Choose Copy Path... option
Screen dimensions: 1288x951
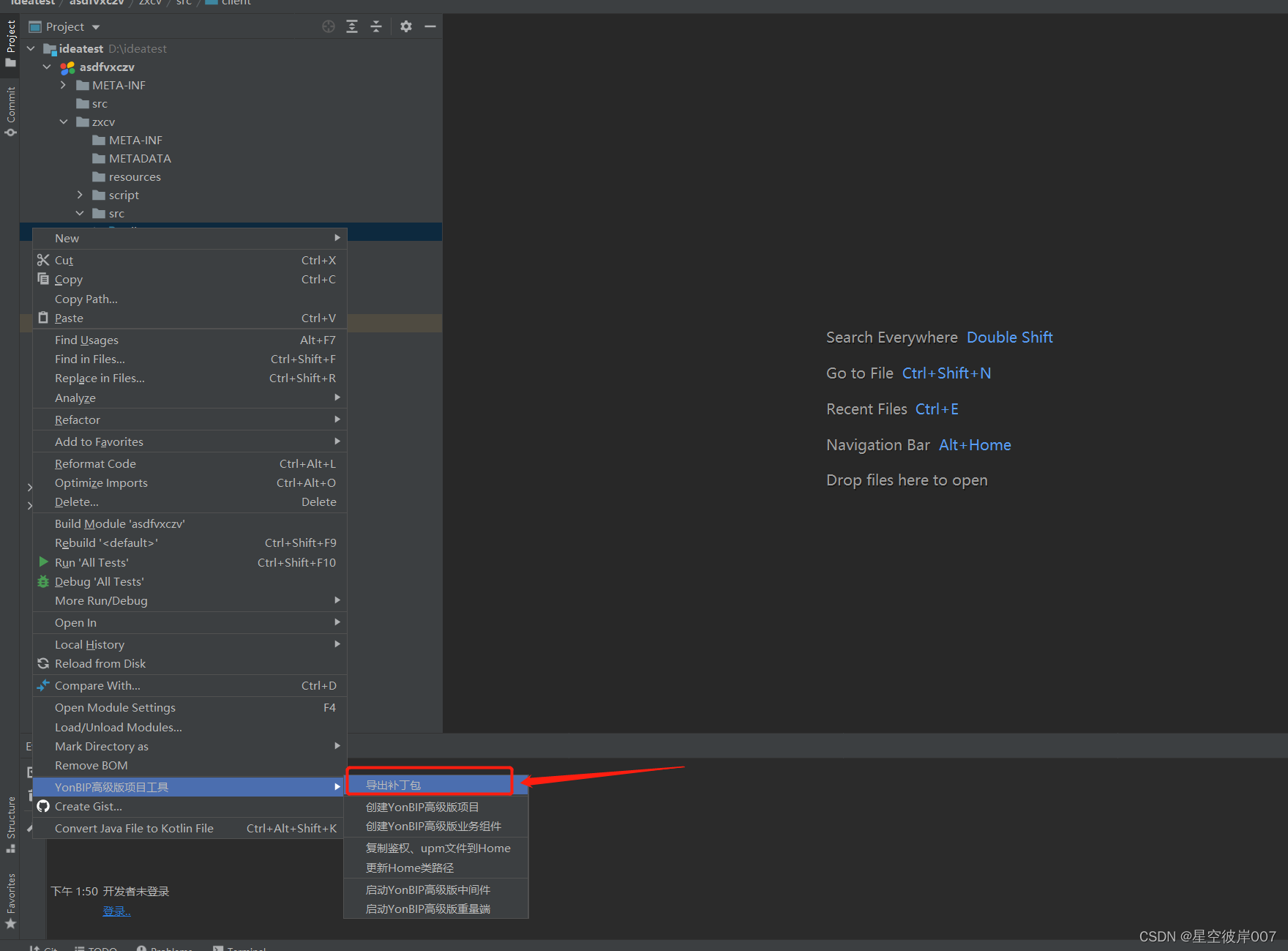tap(190, 299)
